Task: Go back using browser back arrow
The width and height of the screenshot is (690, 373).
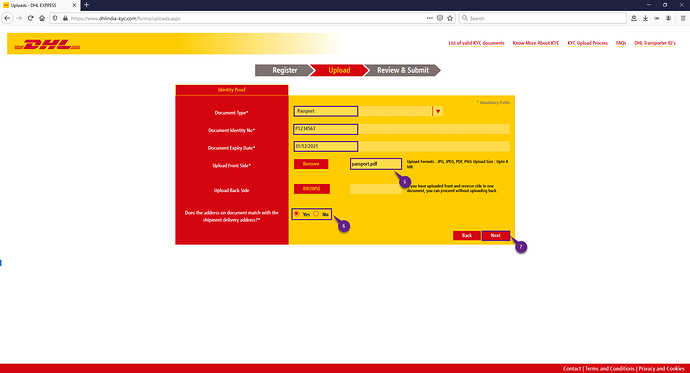Action: [7, 18]
